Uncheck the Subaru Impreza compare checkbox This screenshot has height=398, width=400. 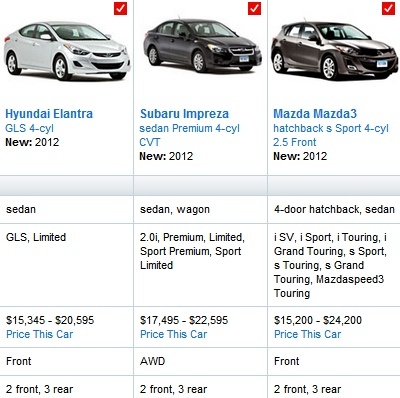(254, 8)
